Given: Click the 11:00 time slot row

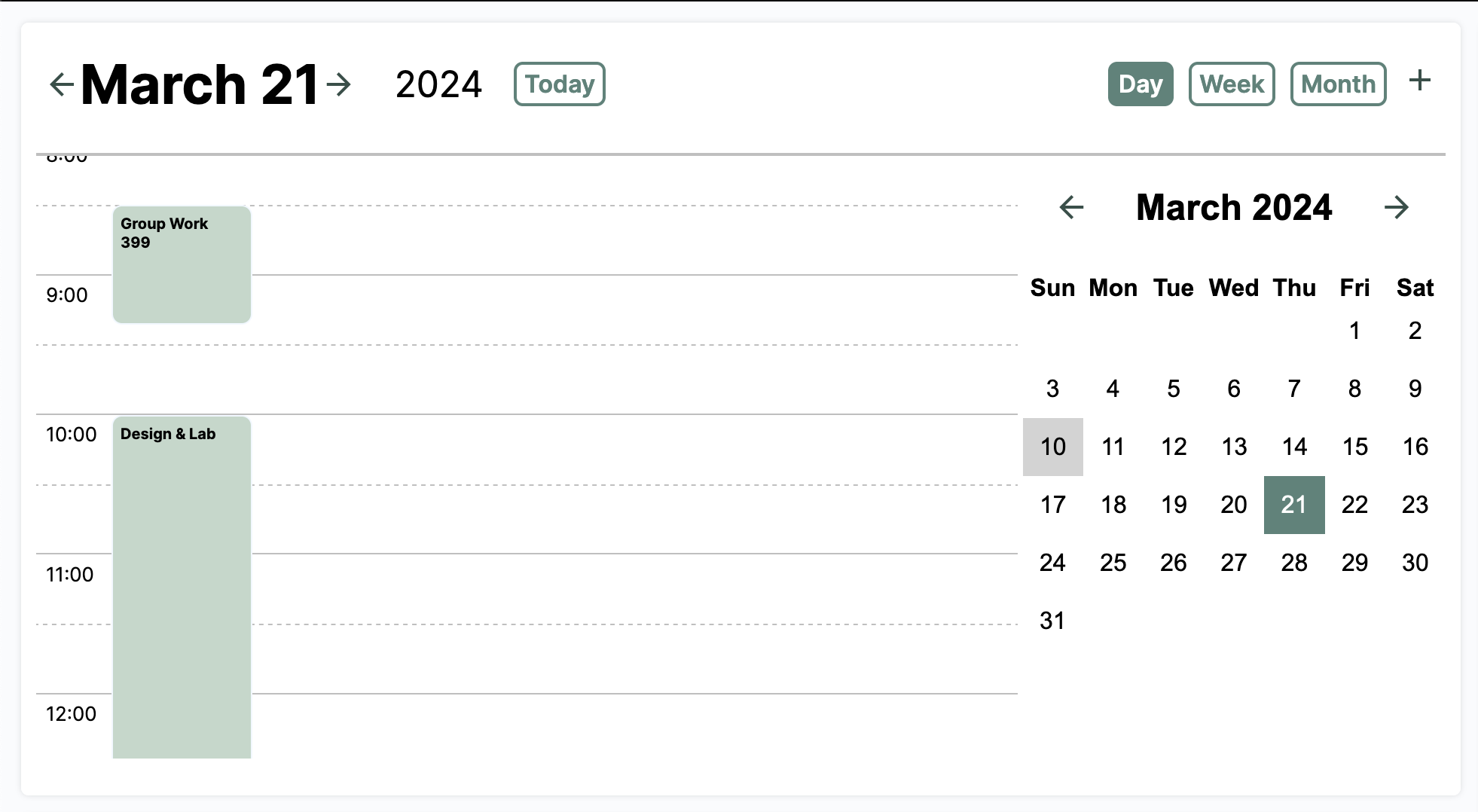Looking at the screenshot, I should tap(633, 588).
